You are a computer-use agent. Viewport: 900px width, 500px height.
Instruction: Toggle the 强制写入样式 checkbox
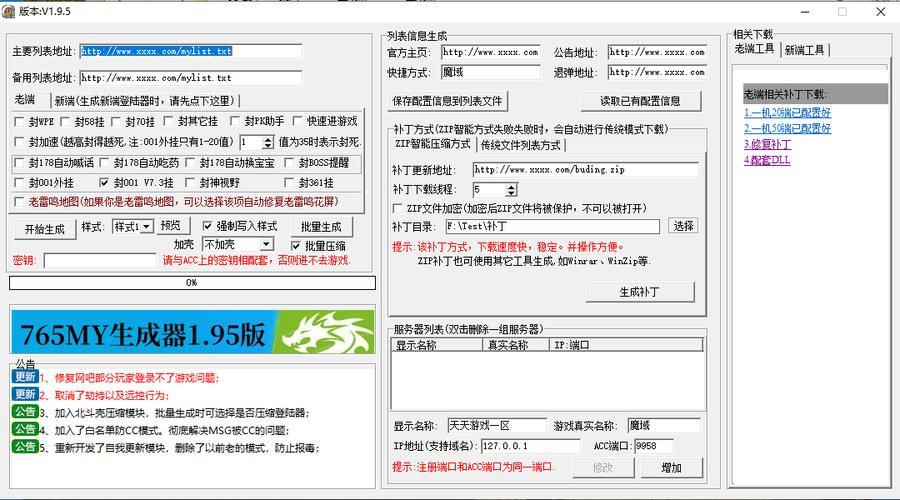pos(208,226)
